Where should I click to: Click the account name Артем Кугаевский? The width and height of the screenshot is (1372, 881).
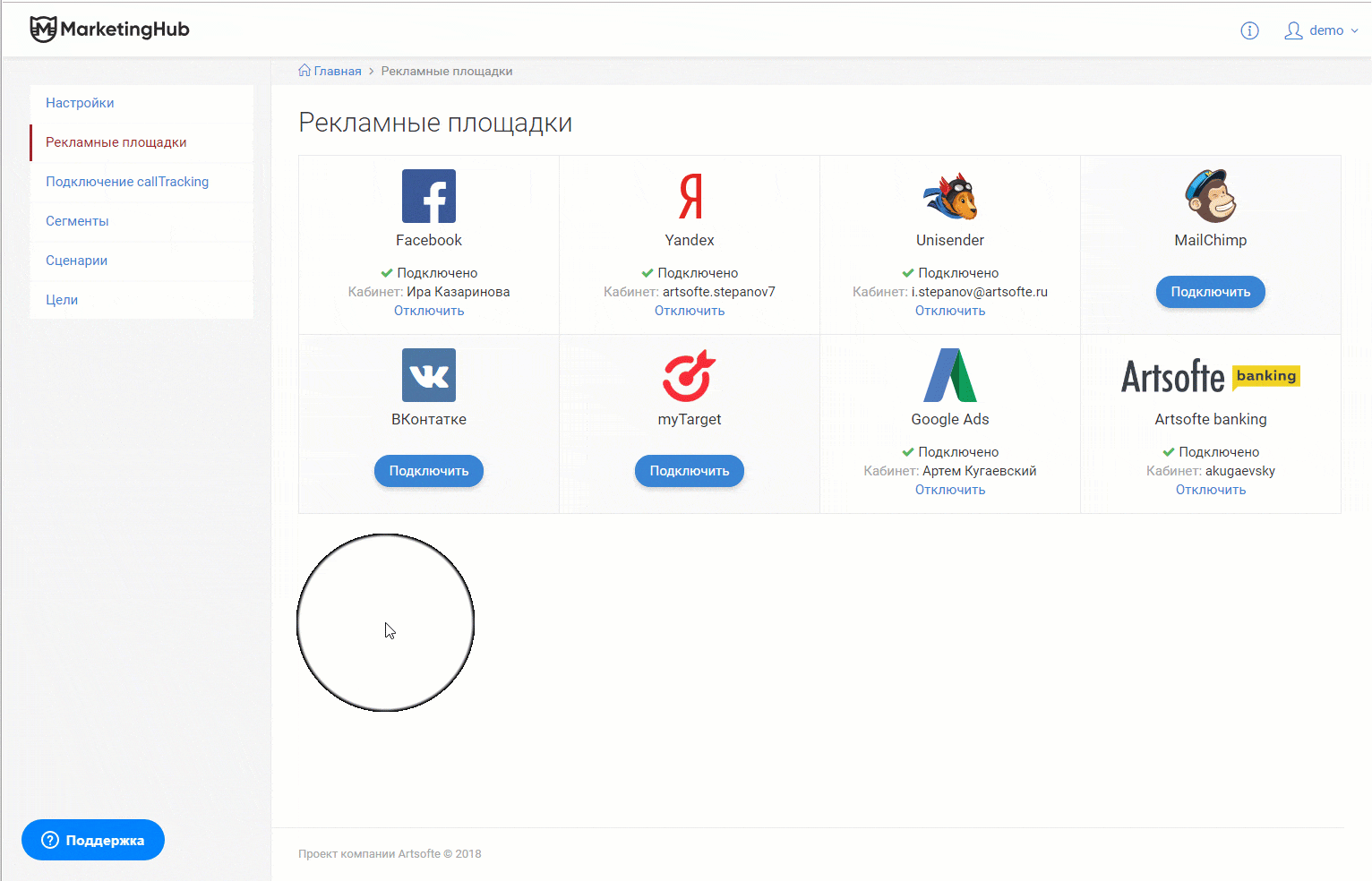pos(980,471)
